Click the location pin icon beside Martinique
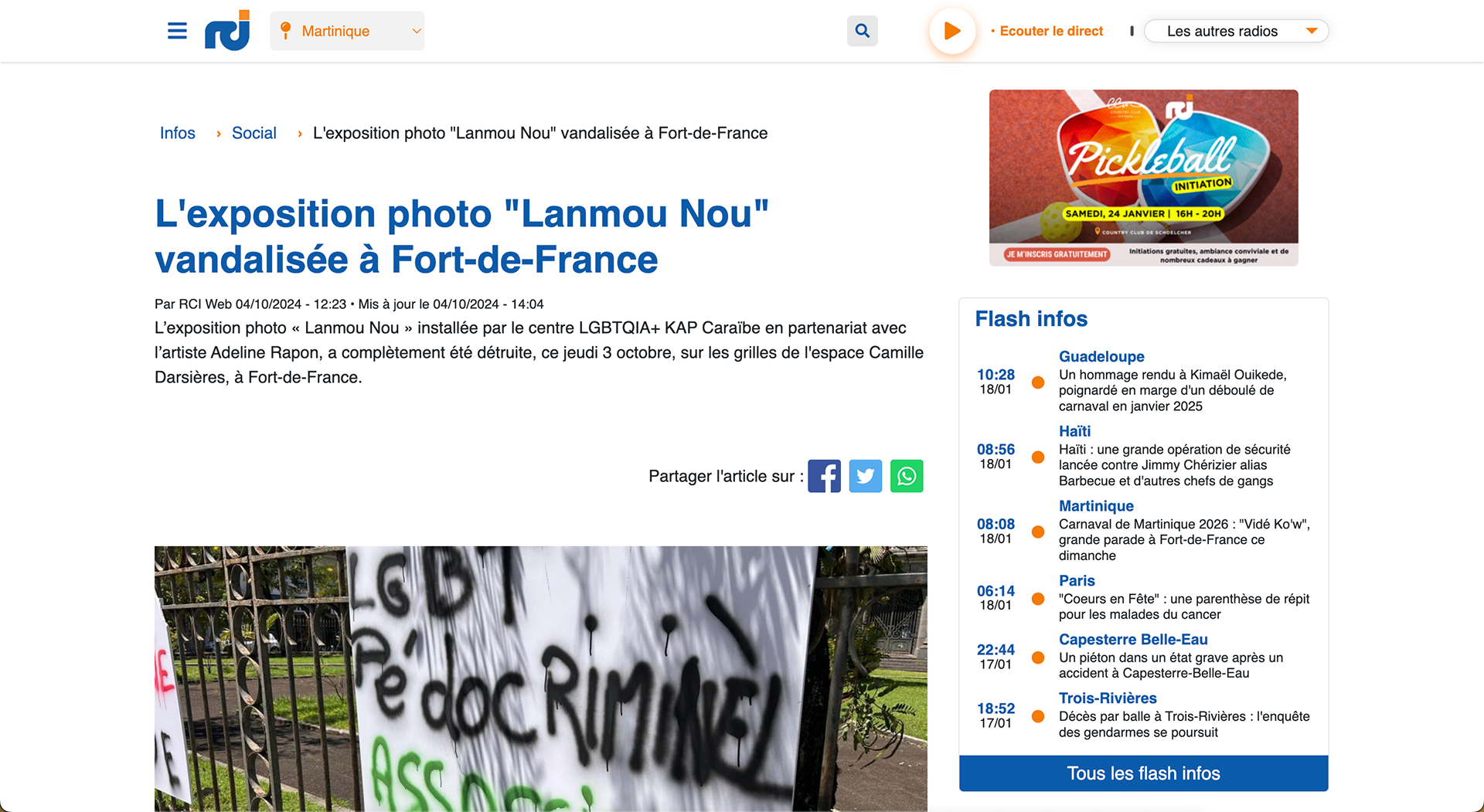Image resolution: width=1484 pixels, height=812 pixels. 285,31
